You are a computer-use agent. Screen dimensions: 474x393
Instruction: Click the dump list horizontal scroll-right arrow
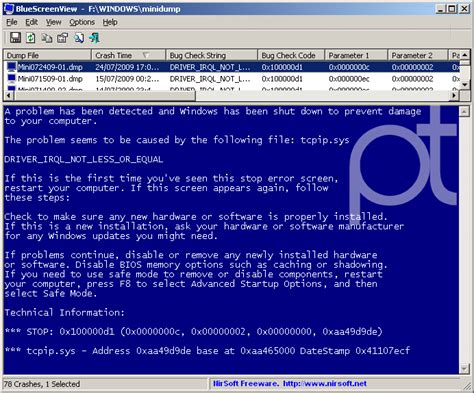click(x=454, y=95)
